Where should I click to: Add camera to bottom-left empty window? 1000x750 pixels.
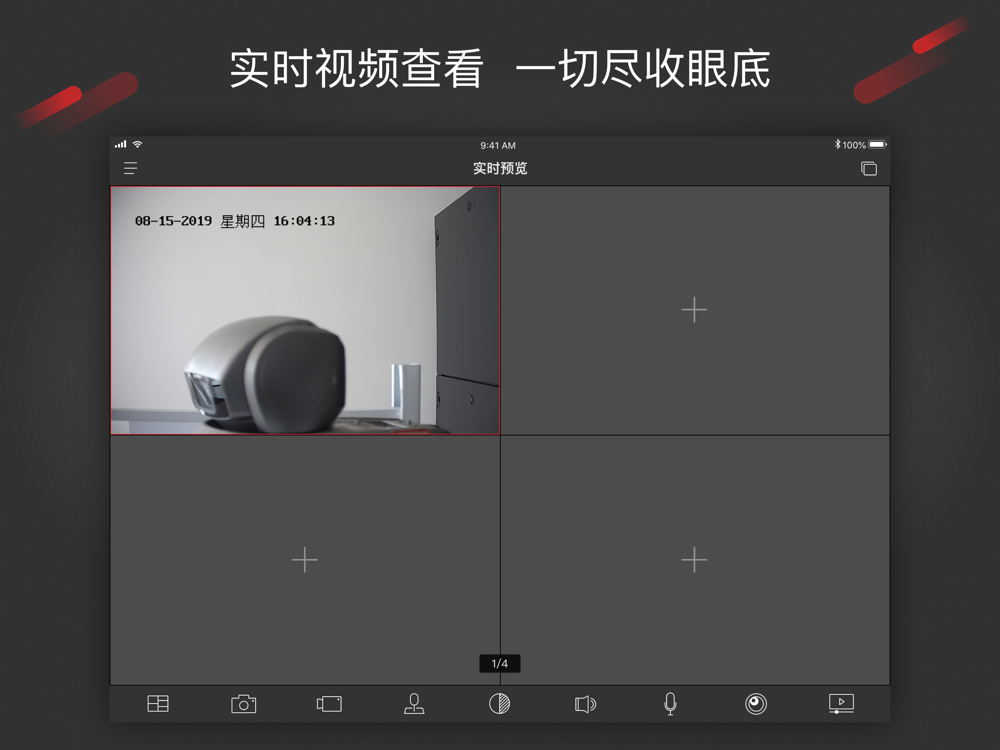305,560
